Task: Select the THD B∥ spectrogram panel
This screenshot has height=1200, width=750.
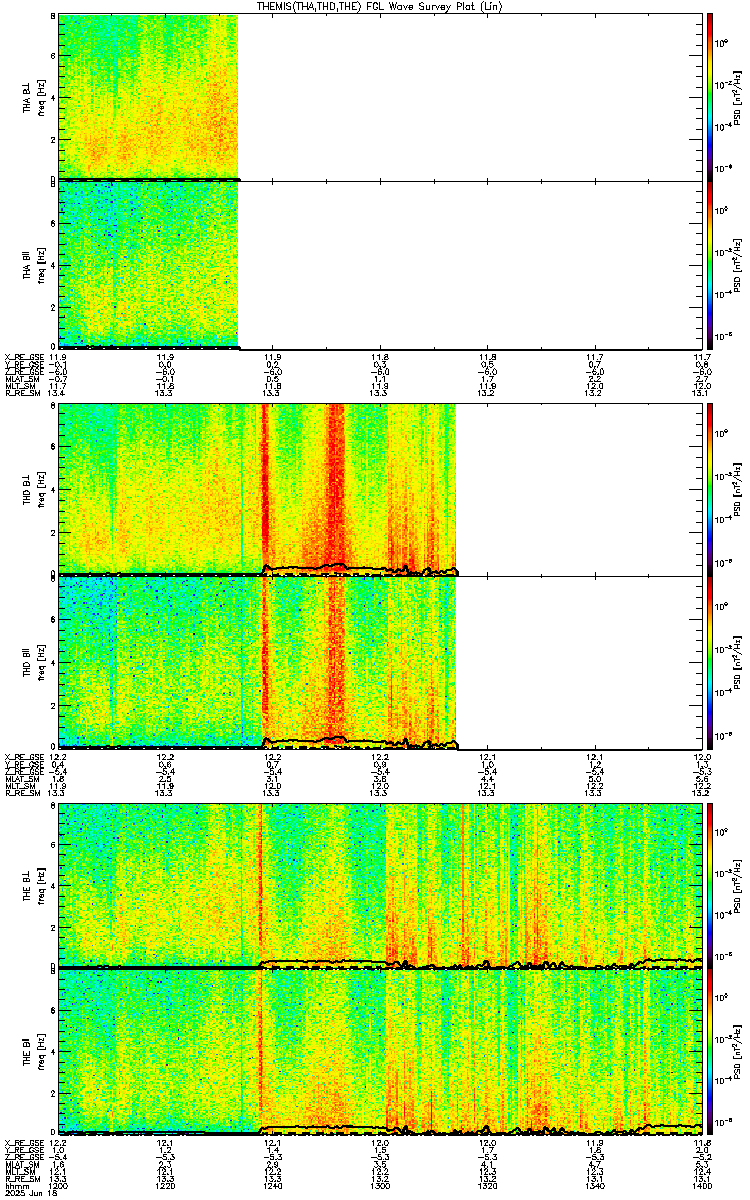Action: tap(378, 662)
